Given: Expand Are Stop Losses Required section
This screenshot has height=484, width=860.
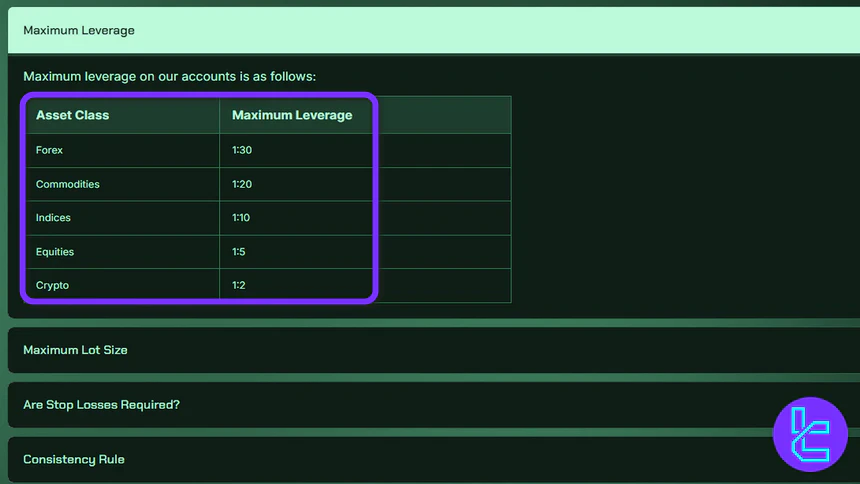Looking at the screenshot, I should pyautogui.click(x=101, y=405).
